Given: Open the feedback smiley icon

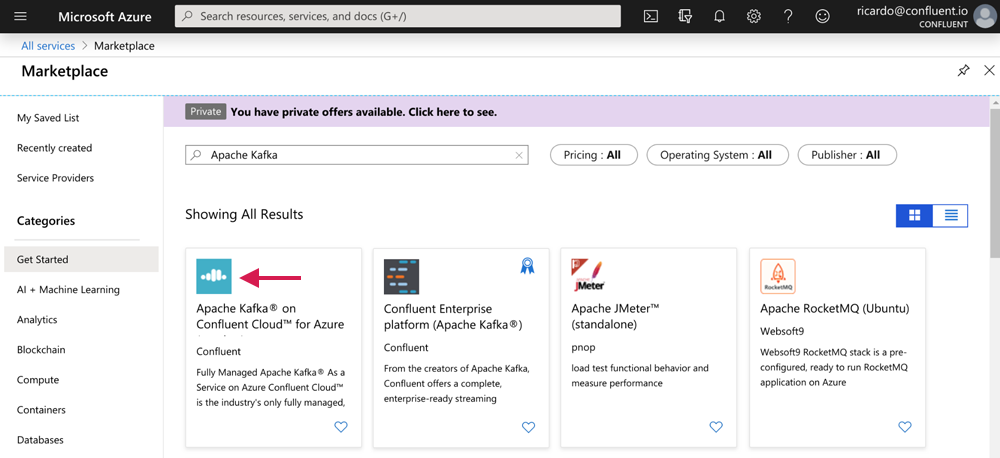Looking at the screenshot, I should click(x=823, y=17).
